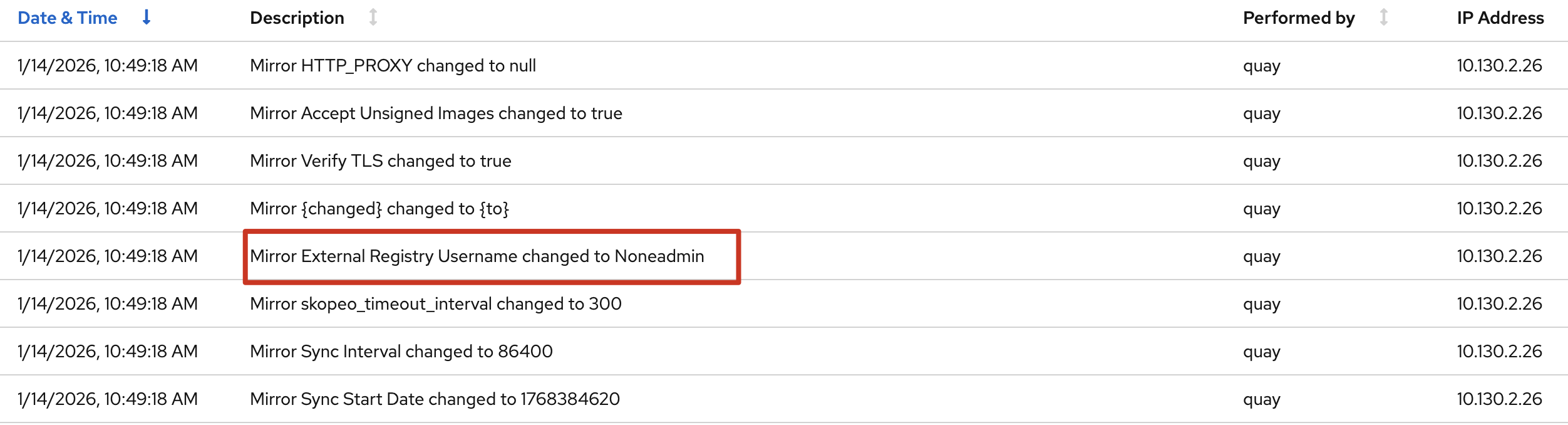This screenshot has height=425, width=1568.
Task: Click the timestamp of the Sync Interval row
Action: (x=108, y=352)
